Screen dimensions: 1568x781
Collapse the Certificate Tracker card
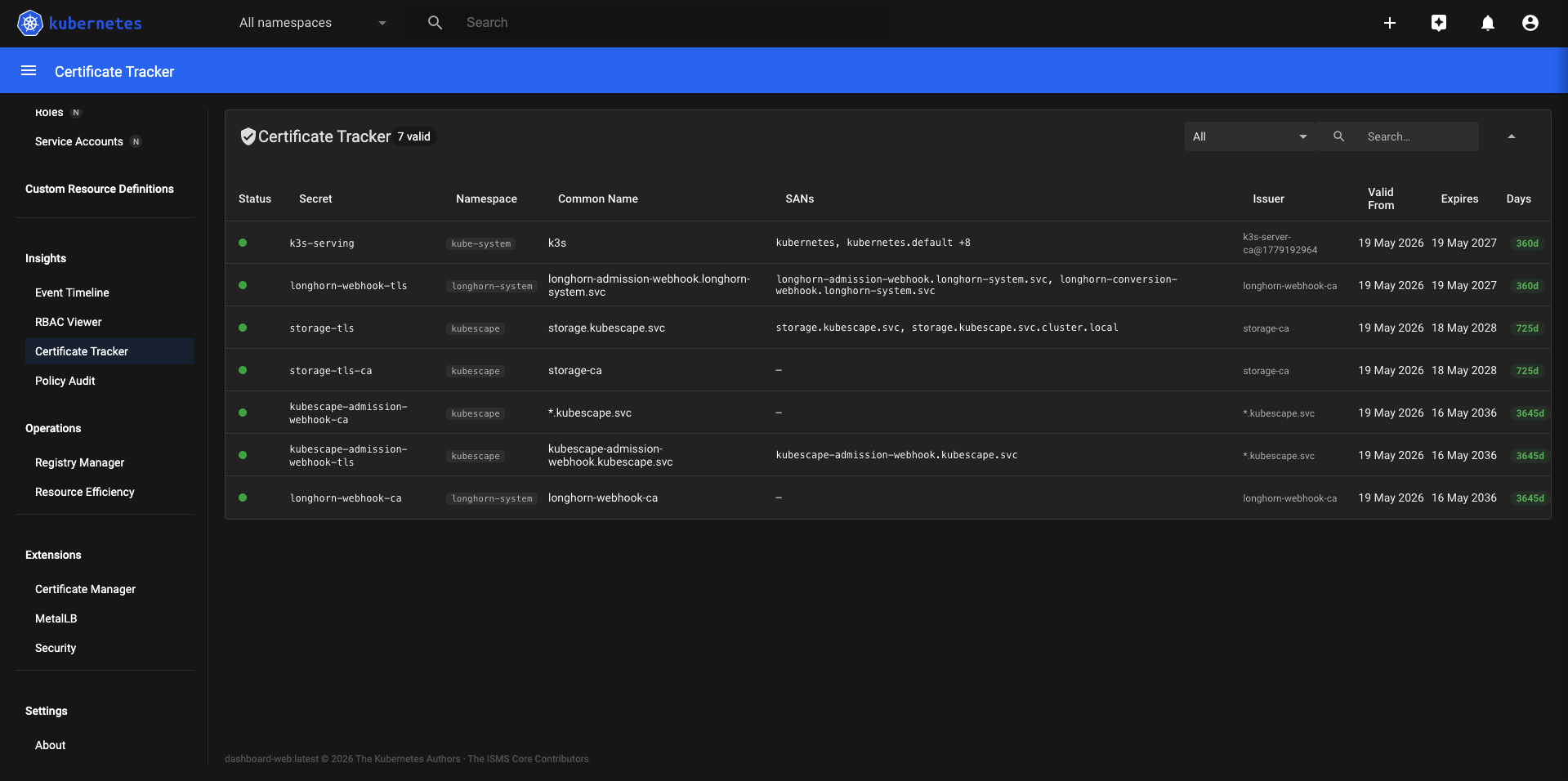coord(1512,136)
